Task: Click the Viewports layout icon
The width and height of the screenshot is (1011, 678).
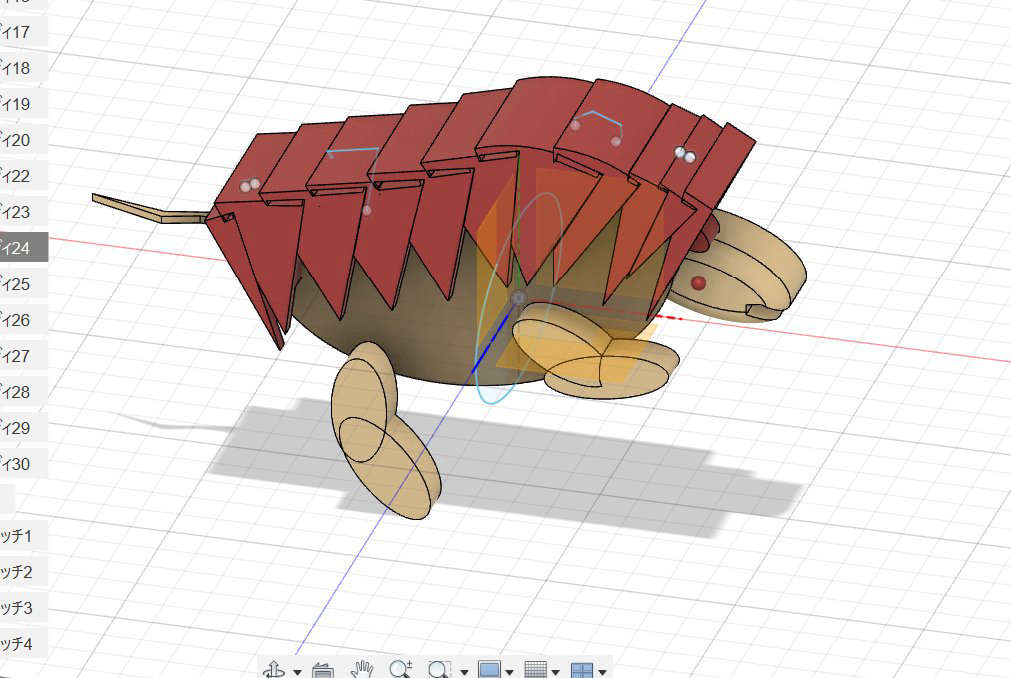Action: [x=582, y=670]
